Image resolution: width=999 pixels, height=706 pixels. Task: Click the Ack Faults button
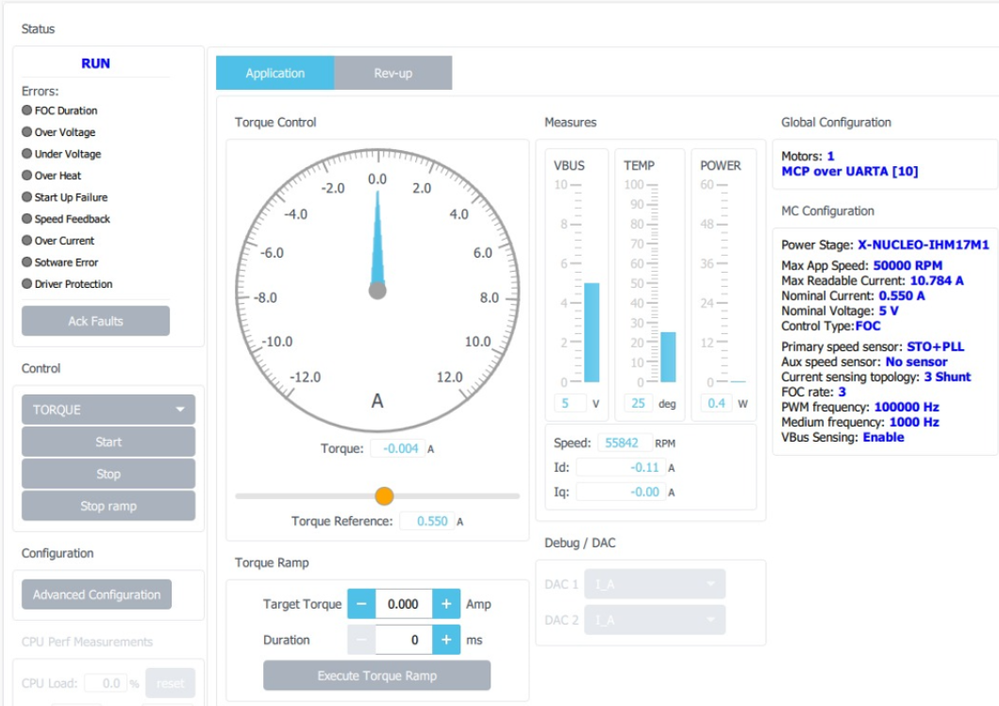pos(96,321)
